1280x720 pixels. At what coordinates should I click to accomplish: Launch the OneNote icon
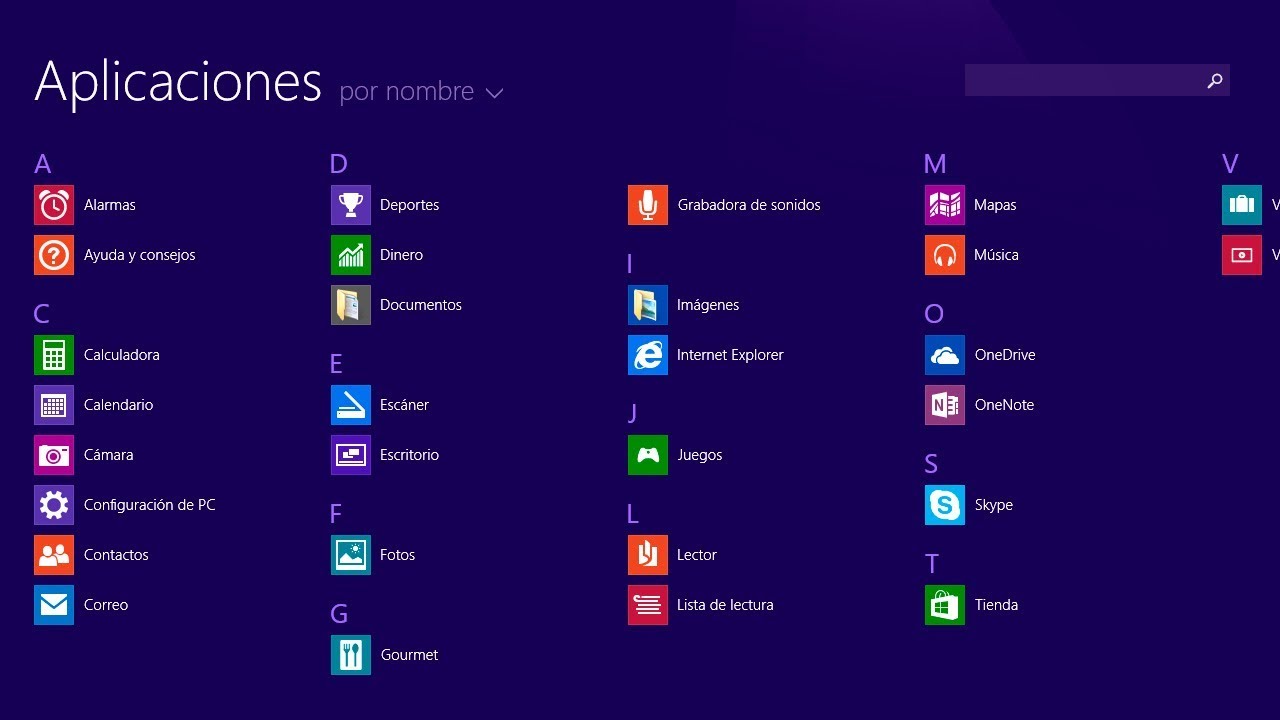[x=945, y=405]
